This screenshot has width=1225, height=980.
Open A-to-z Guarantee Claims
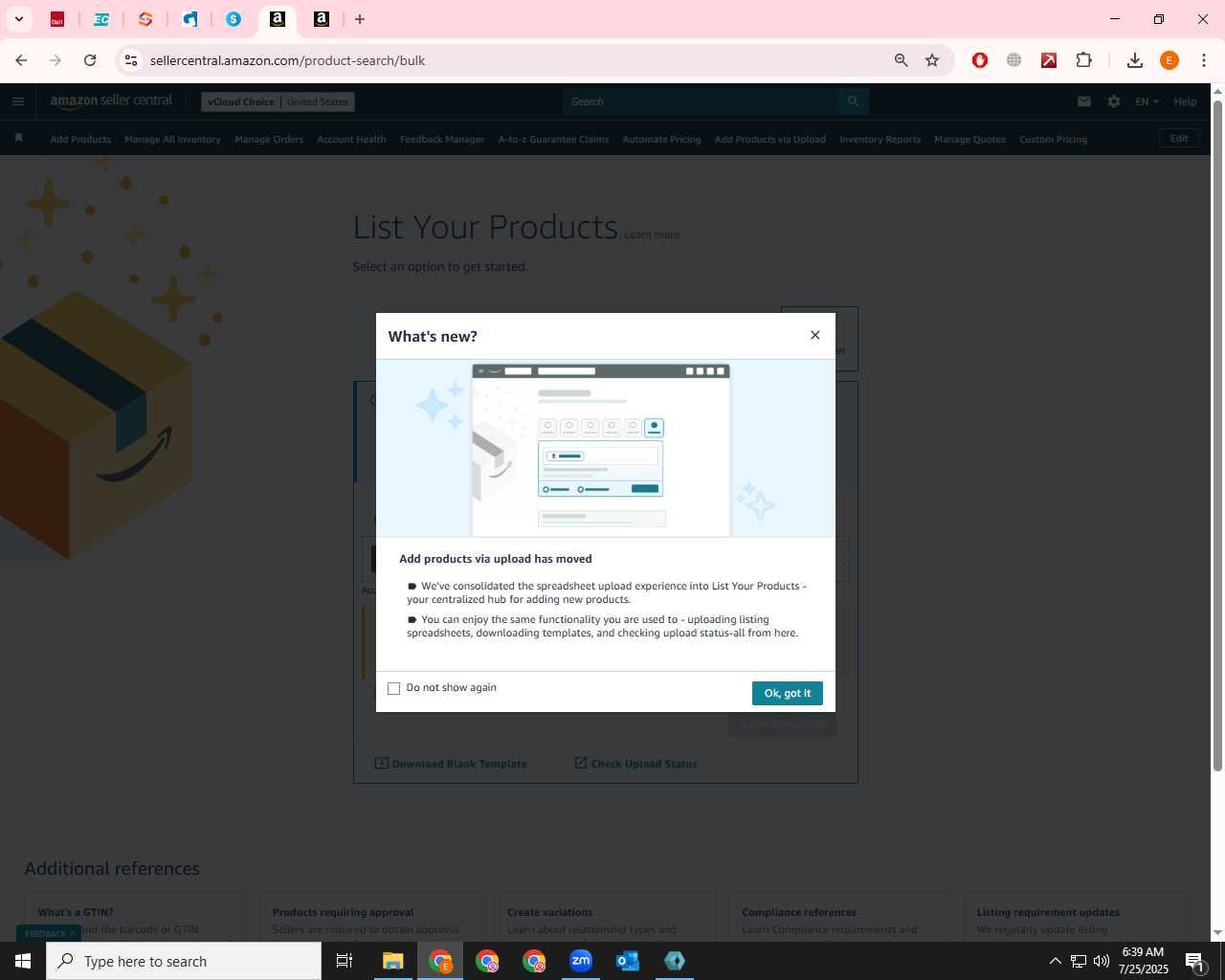pos(553,140)
